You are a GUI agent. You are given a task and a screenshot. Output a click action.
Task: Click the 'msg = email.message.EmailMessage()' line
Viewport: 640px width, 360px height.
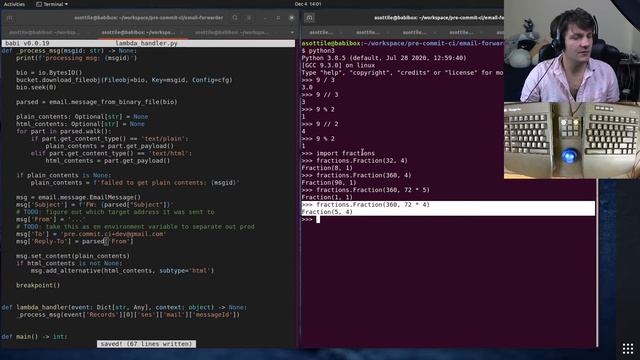78,198
